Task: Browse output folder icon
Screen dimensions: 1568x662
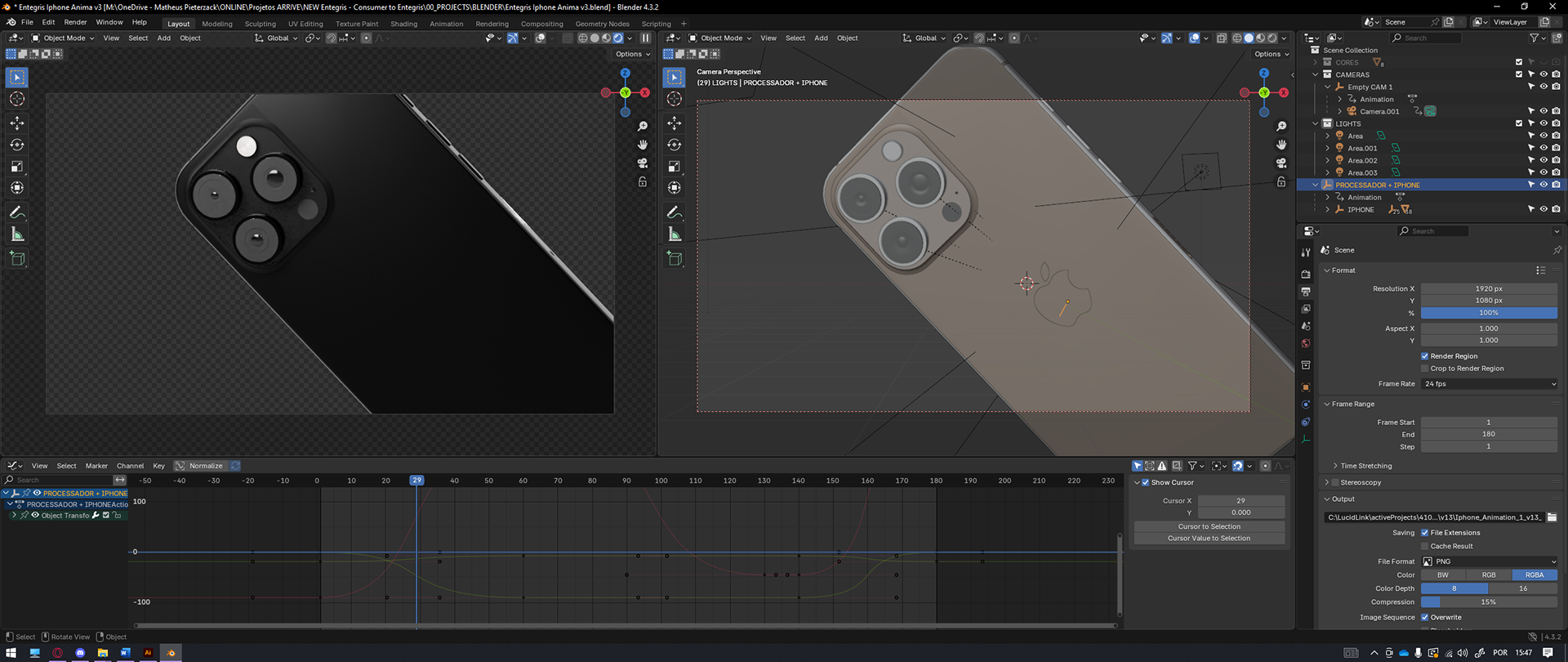Action: click(1552, 517)
